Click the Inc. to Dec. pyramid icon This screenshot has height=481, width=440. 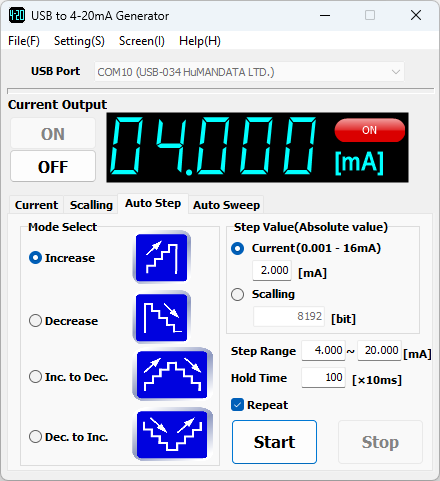[x=172, y=374]
